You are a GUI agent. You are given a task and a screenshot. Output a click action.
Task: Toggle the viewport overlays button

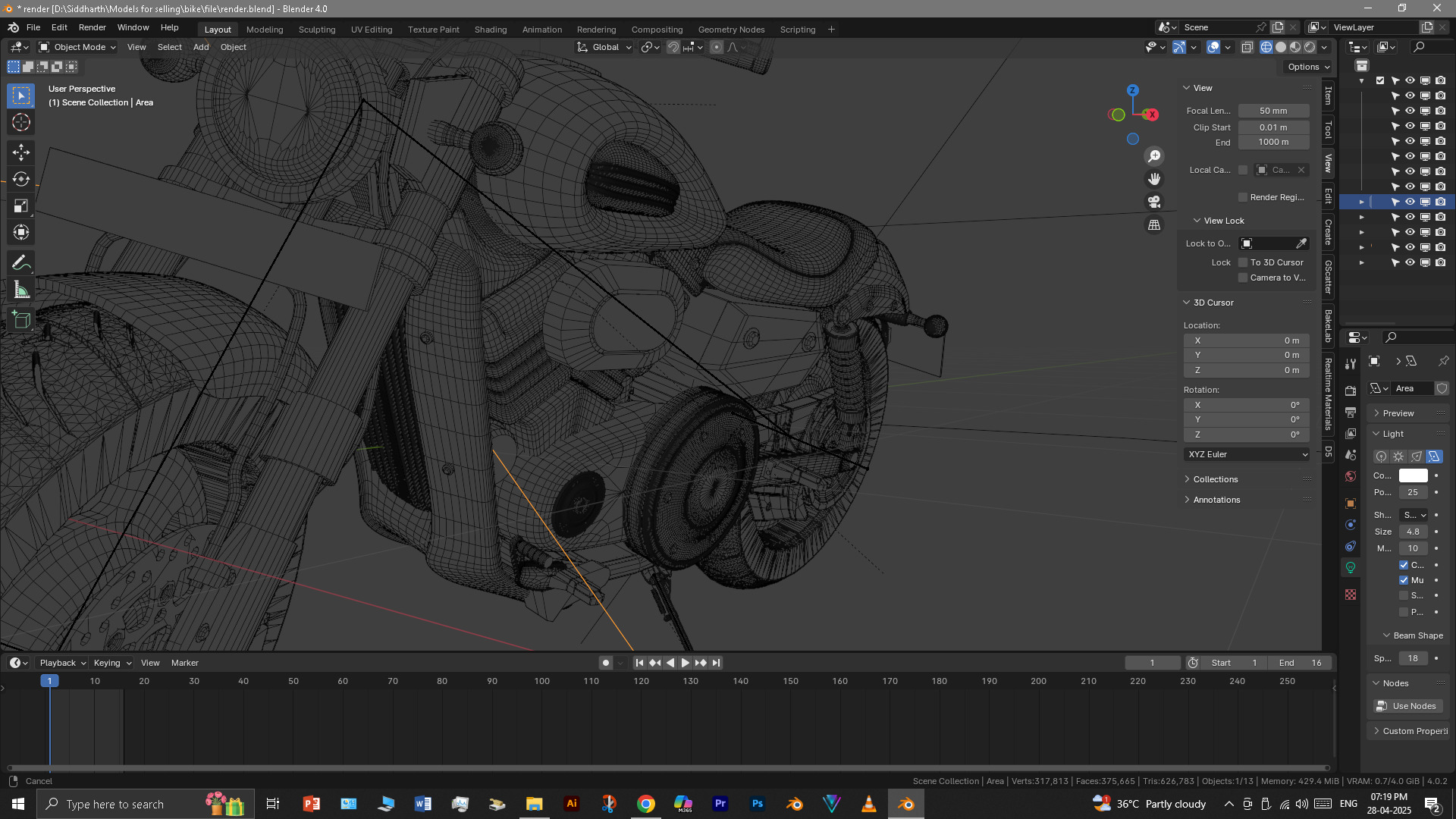click(1213, 47)
